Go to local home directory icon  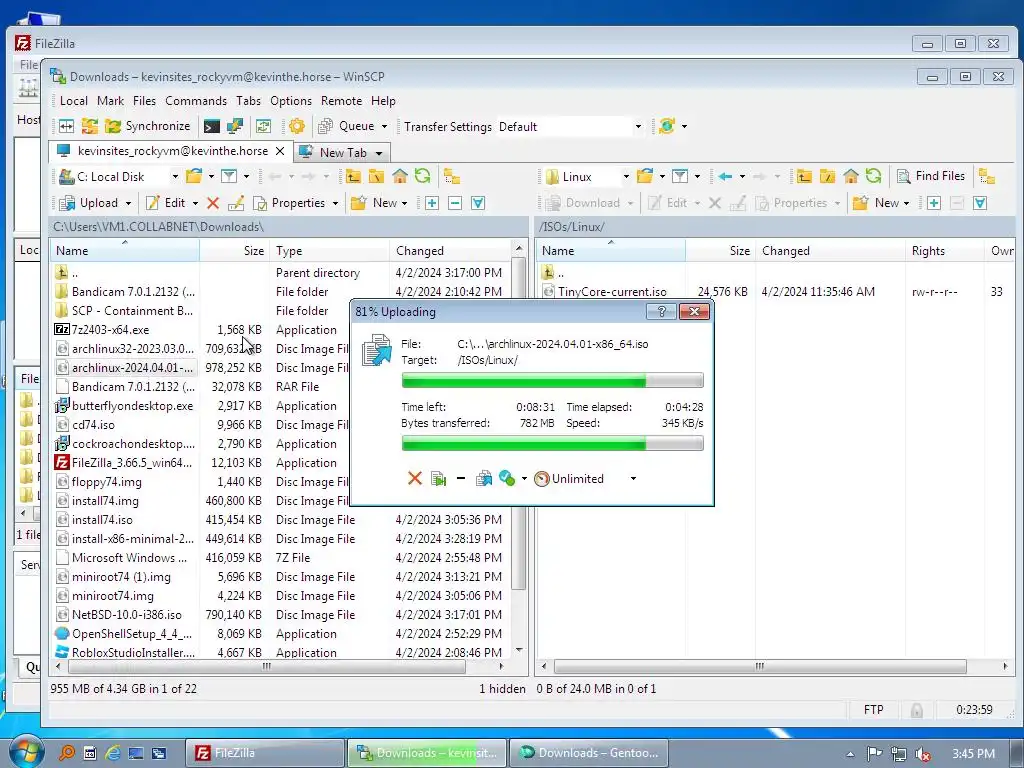click(400, 176)
